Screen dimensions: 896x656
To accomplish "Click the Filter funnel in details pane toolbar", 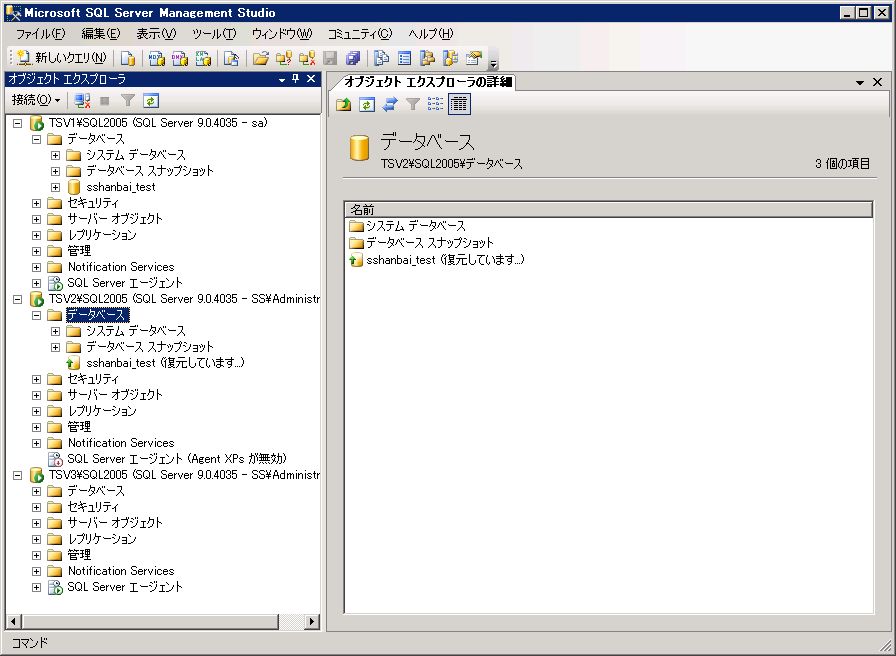I will [413, 104].
